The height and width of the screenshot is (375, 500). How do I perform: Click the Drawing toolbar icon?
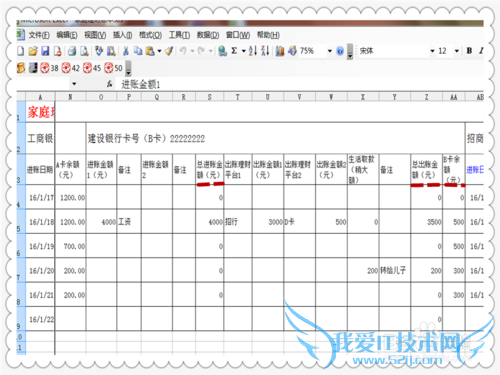(x=292, y=51)
